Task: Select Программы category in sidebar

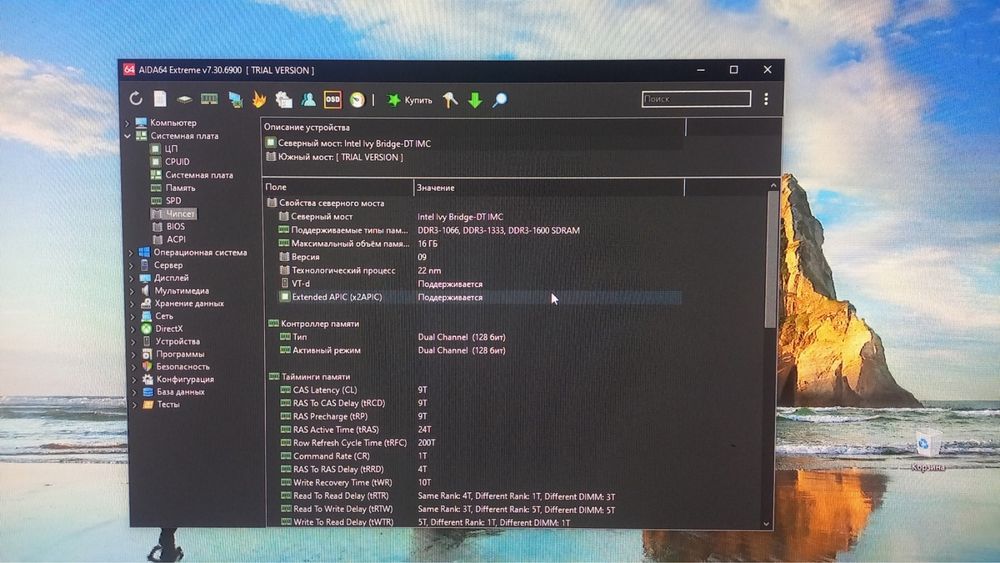Action: tap(173, 355)
